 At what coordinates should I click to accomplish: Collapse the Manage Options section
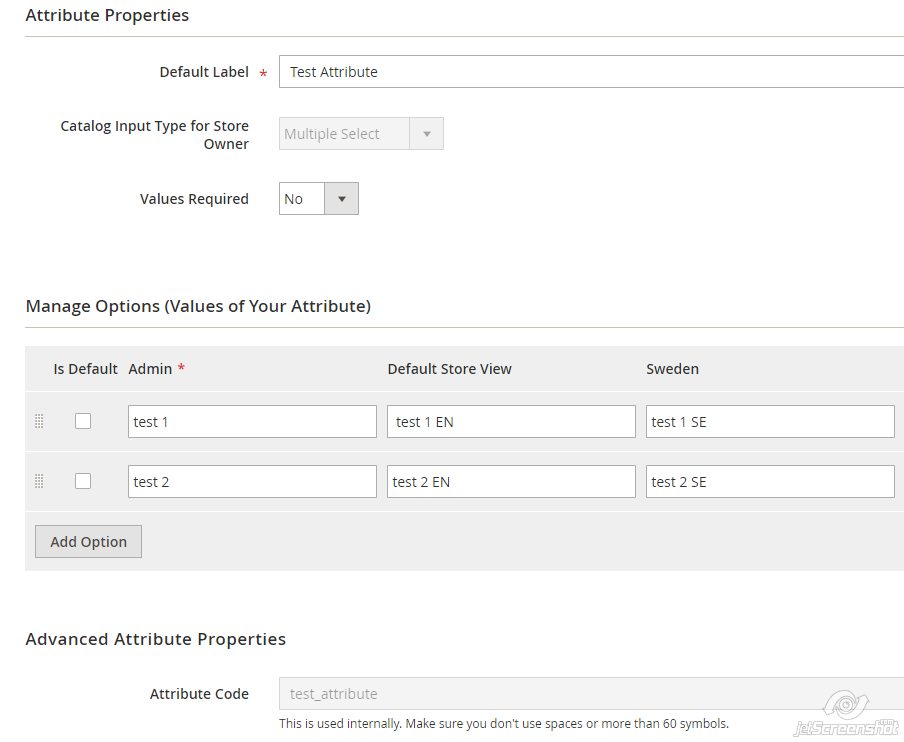[x=197, y=306]
